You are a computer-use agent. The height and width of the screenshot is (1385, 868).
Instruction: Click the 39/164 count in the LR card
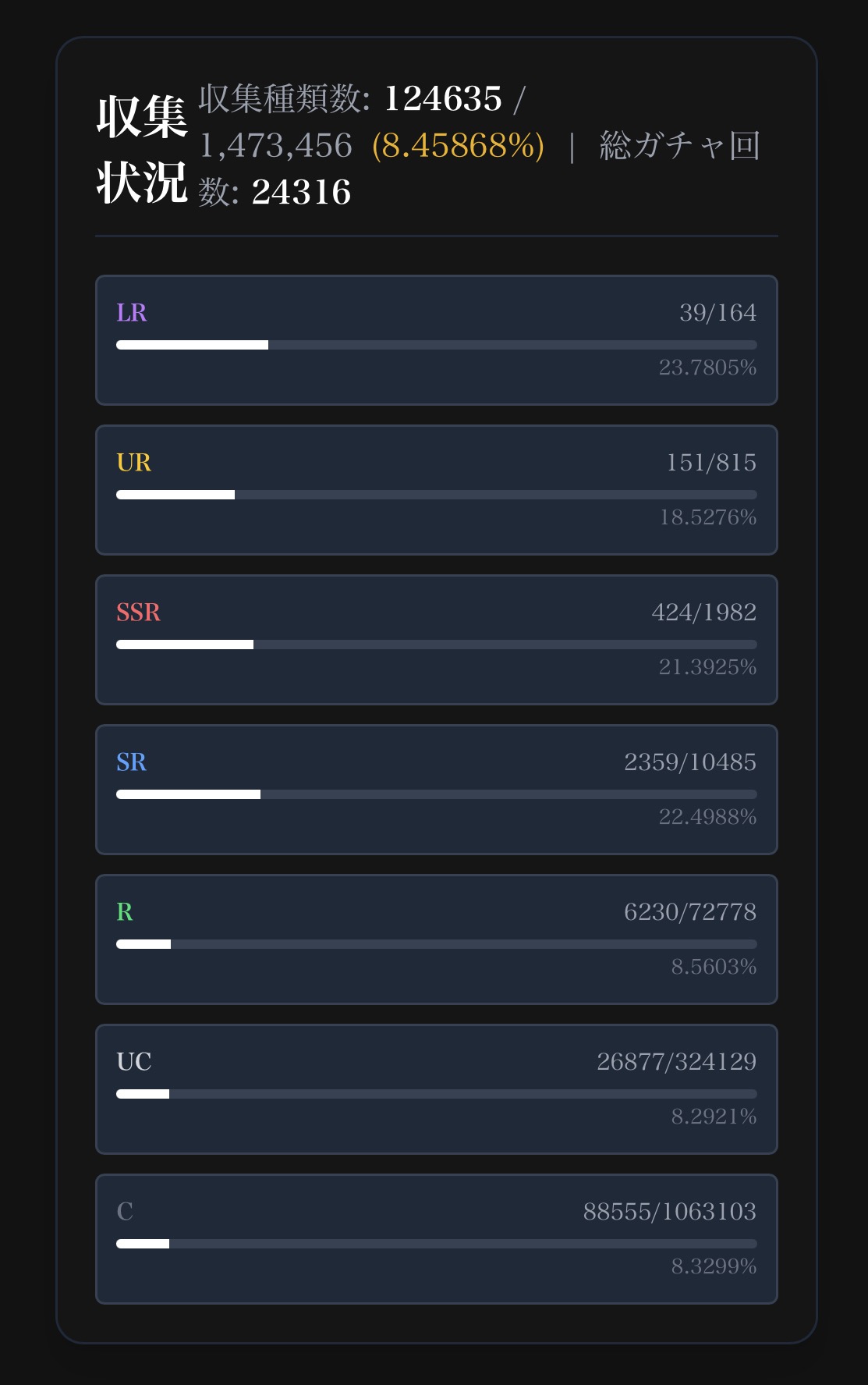click(x=717, y=313)
